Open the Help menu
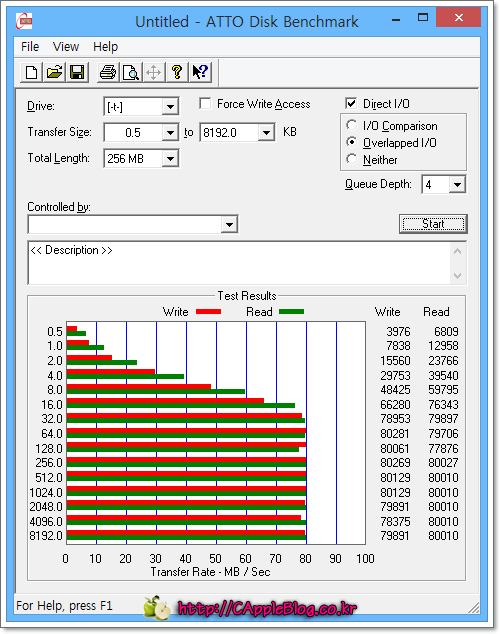 pos(105,46)
